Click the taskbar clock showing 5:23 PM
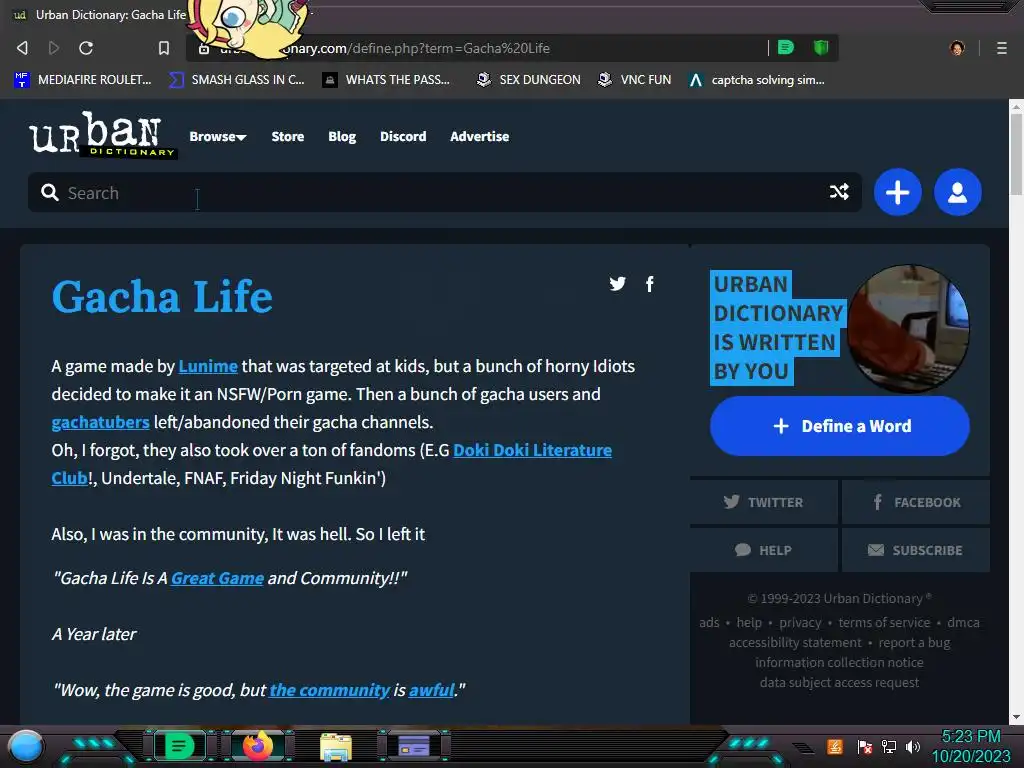1024x768 pixels. click(971, 746)
